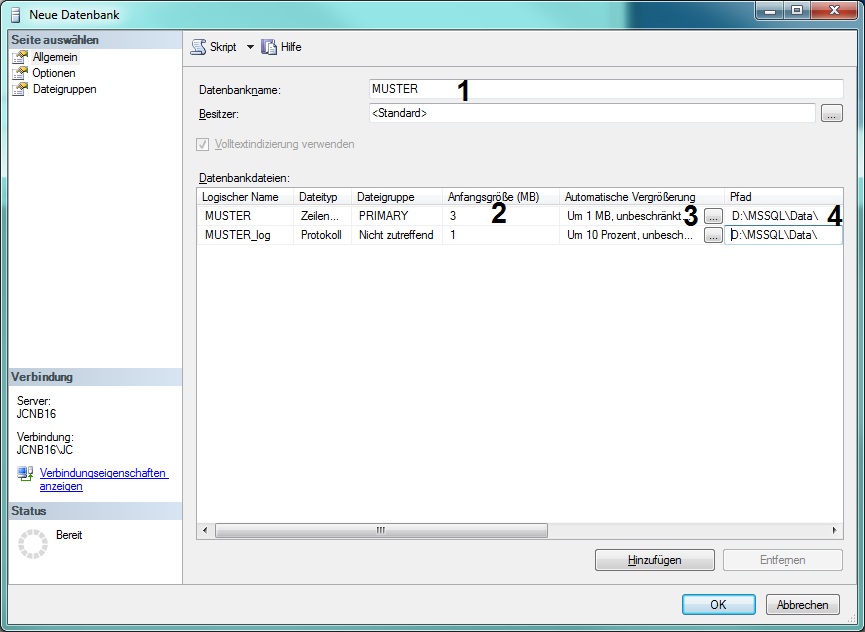Click the Hilfe toolbar label
Viewport: 865px width, 632px height.
point(291,47)
